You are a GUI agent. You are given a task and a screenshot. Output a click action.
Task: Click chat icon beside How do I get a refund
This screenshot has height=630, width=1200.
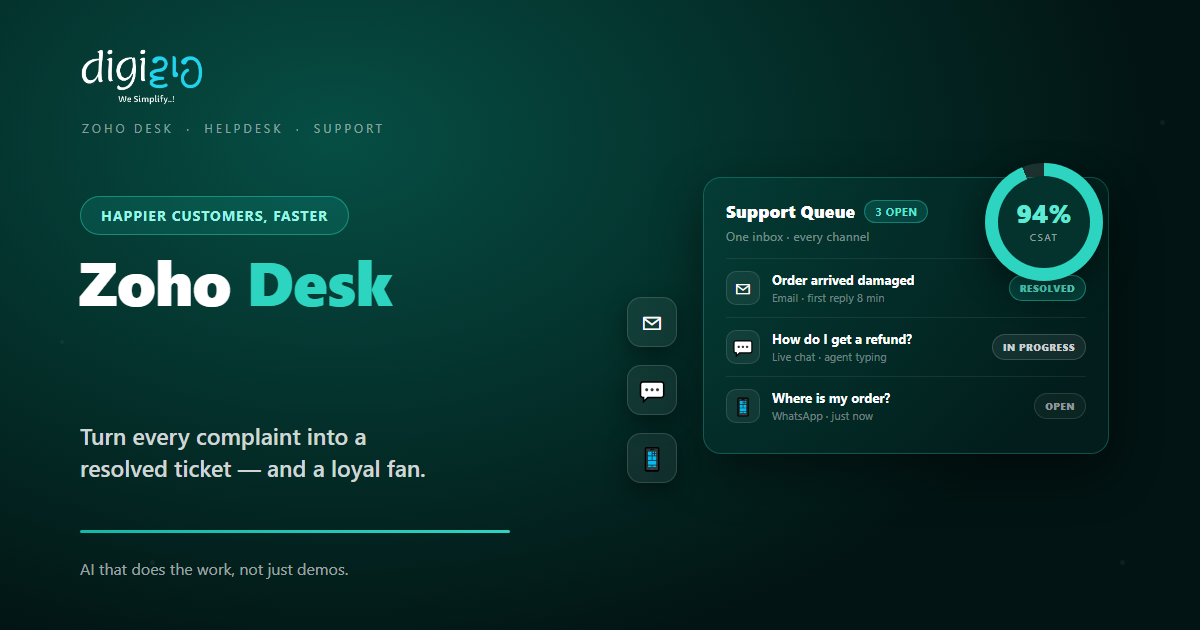click(743, 347)
